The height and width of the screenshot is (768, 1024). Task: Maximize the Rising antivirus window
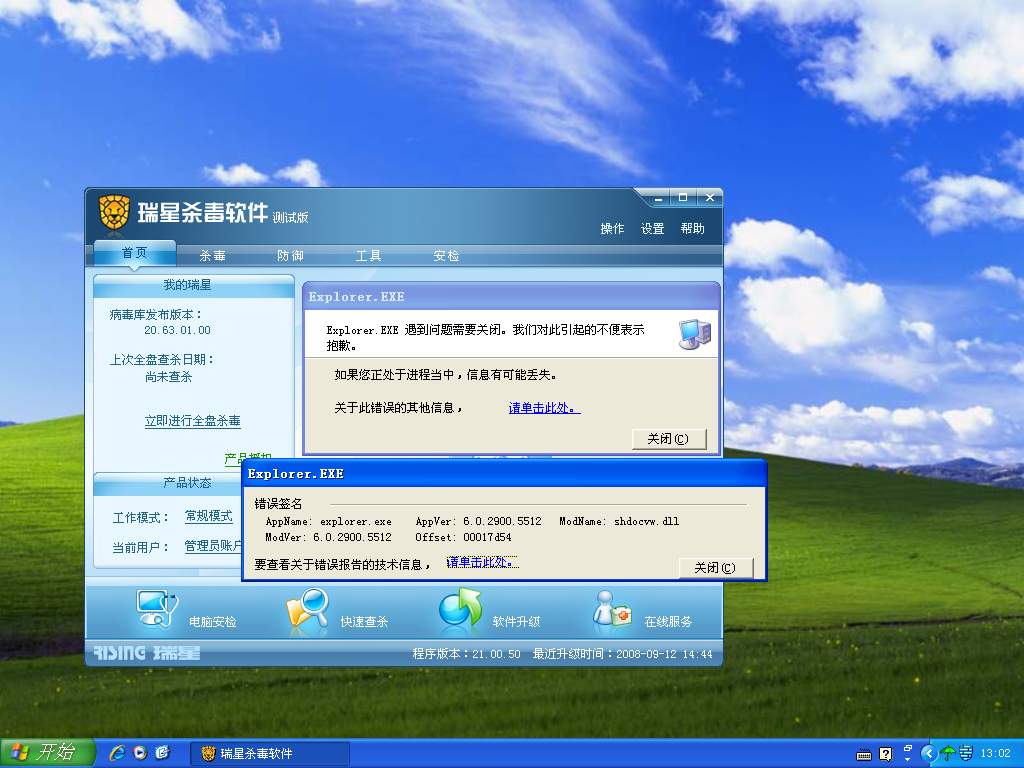tap(683, 198)
